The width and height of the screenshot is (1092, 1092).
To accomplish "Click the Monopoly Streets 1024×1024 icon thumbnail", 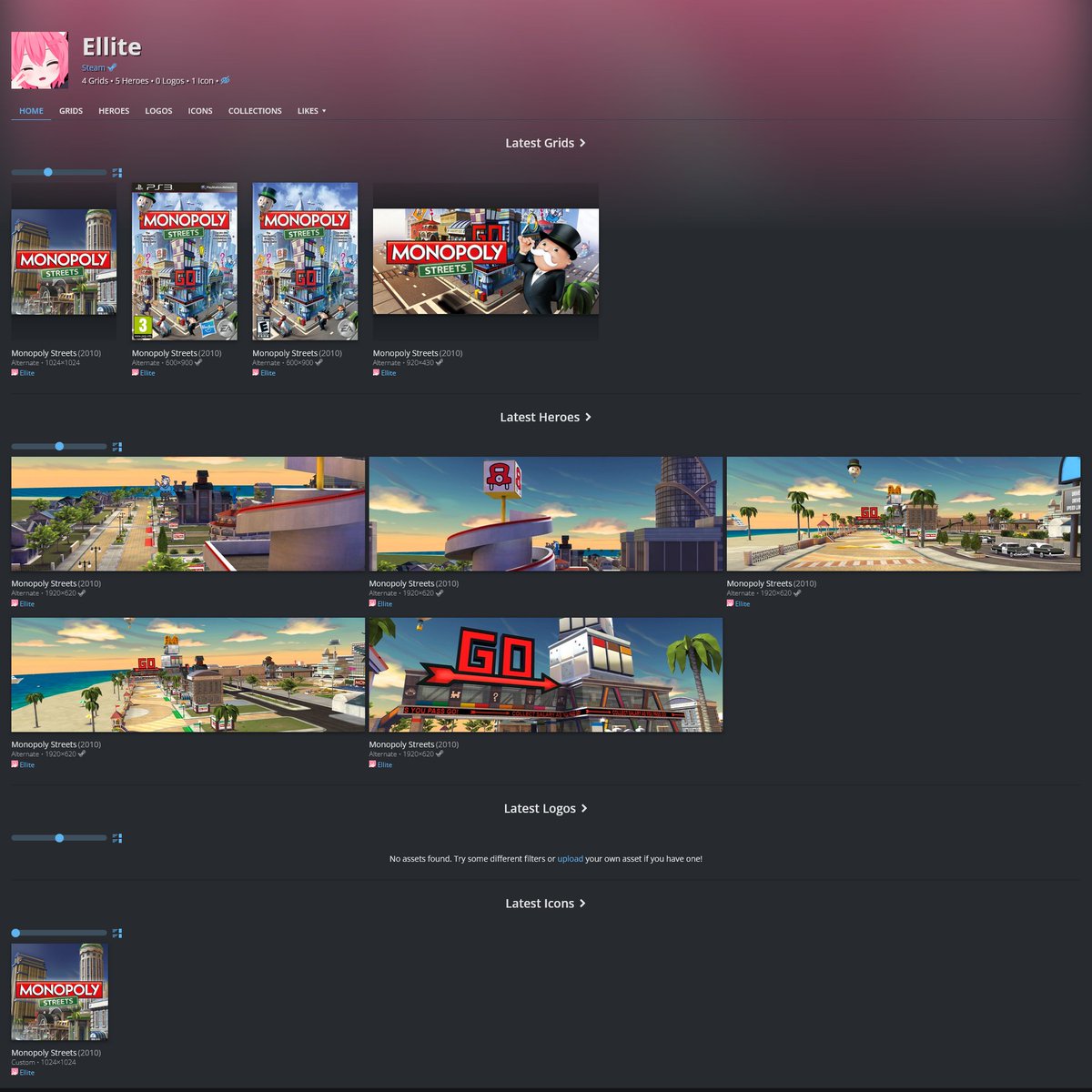I will point(58,991).
